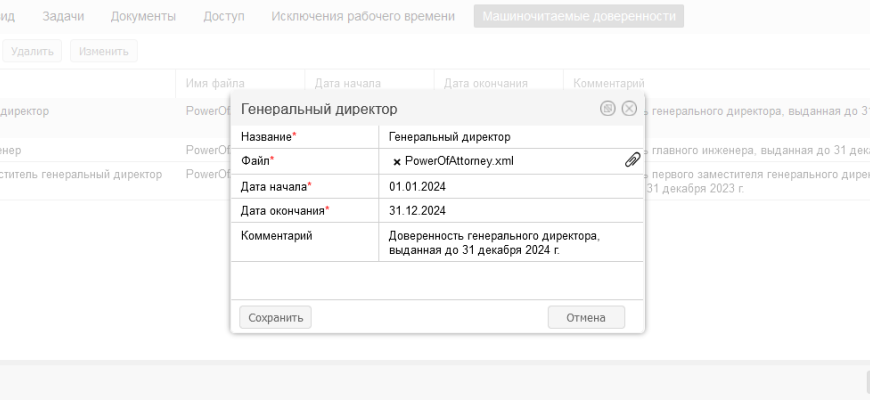This screenshot has width=870, height=400.
Task: Click the Удалить toolbar button
Action: [31, 50]
